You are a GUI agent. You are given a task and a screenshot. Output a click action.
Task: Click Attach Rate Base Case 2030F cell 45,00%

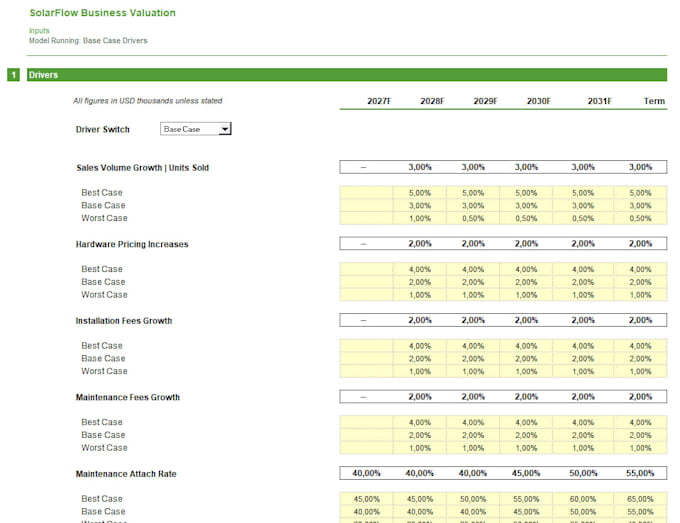[526, 512]
